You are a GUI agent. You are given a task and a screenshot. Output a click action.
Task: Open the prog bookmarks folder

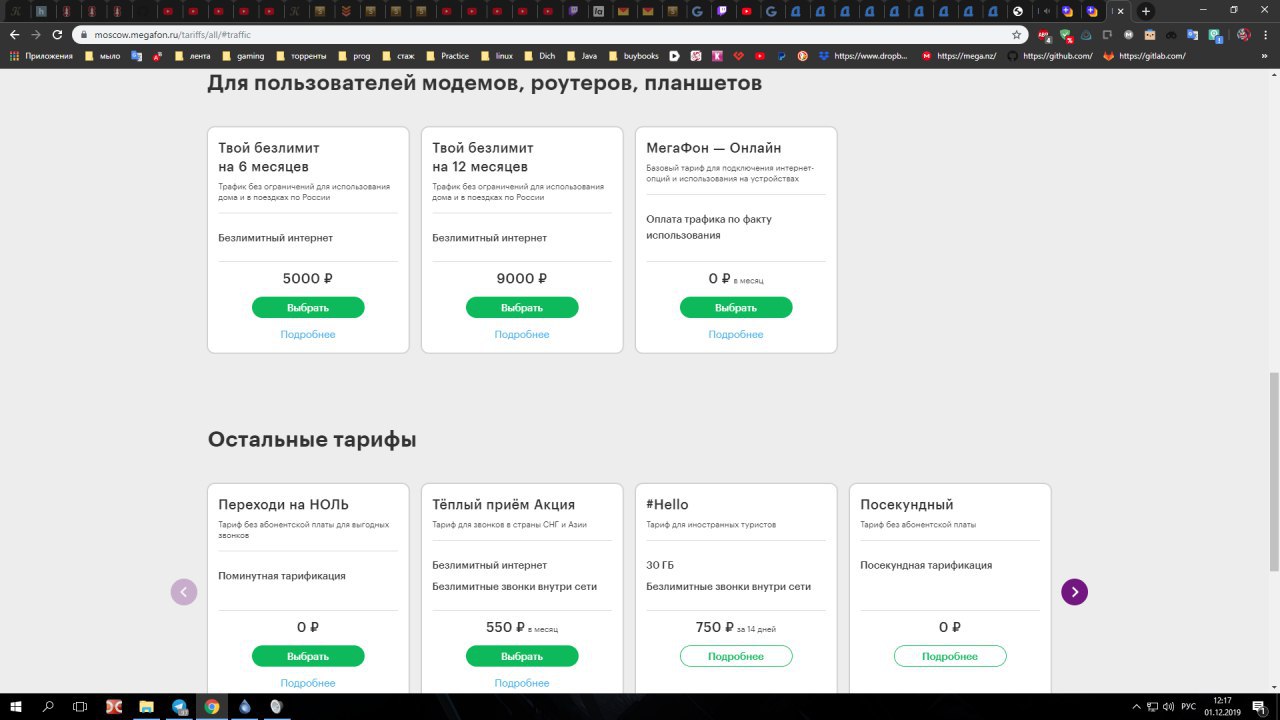[x=354, y=56]
